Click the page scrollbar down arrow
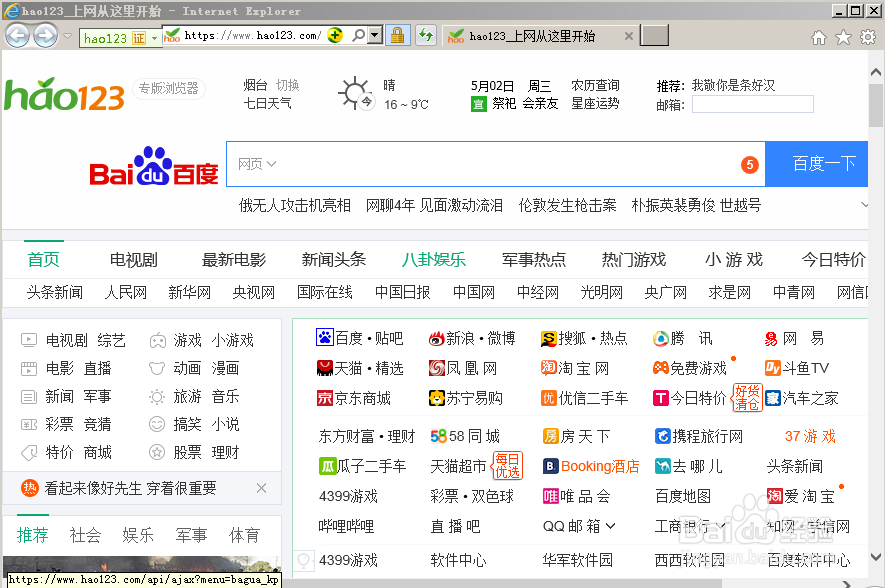This screenshot has height=588, width=885. [x=875, y=558]
